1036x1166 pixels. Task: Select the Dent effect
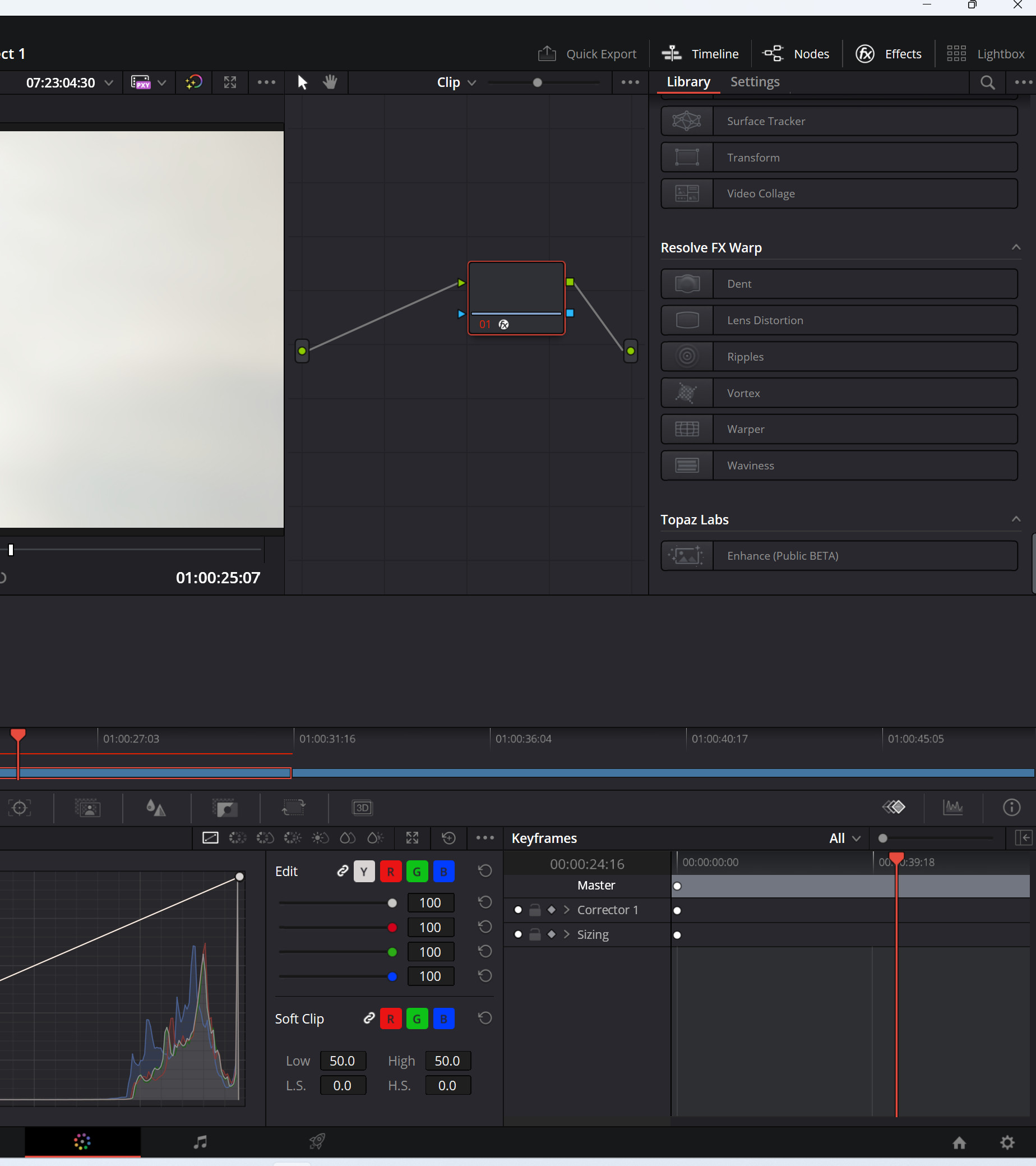click(839, 284)
